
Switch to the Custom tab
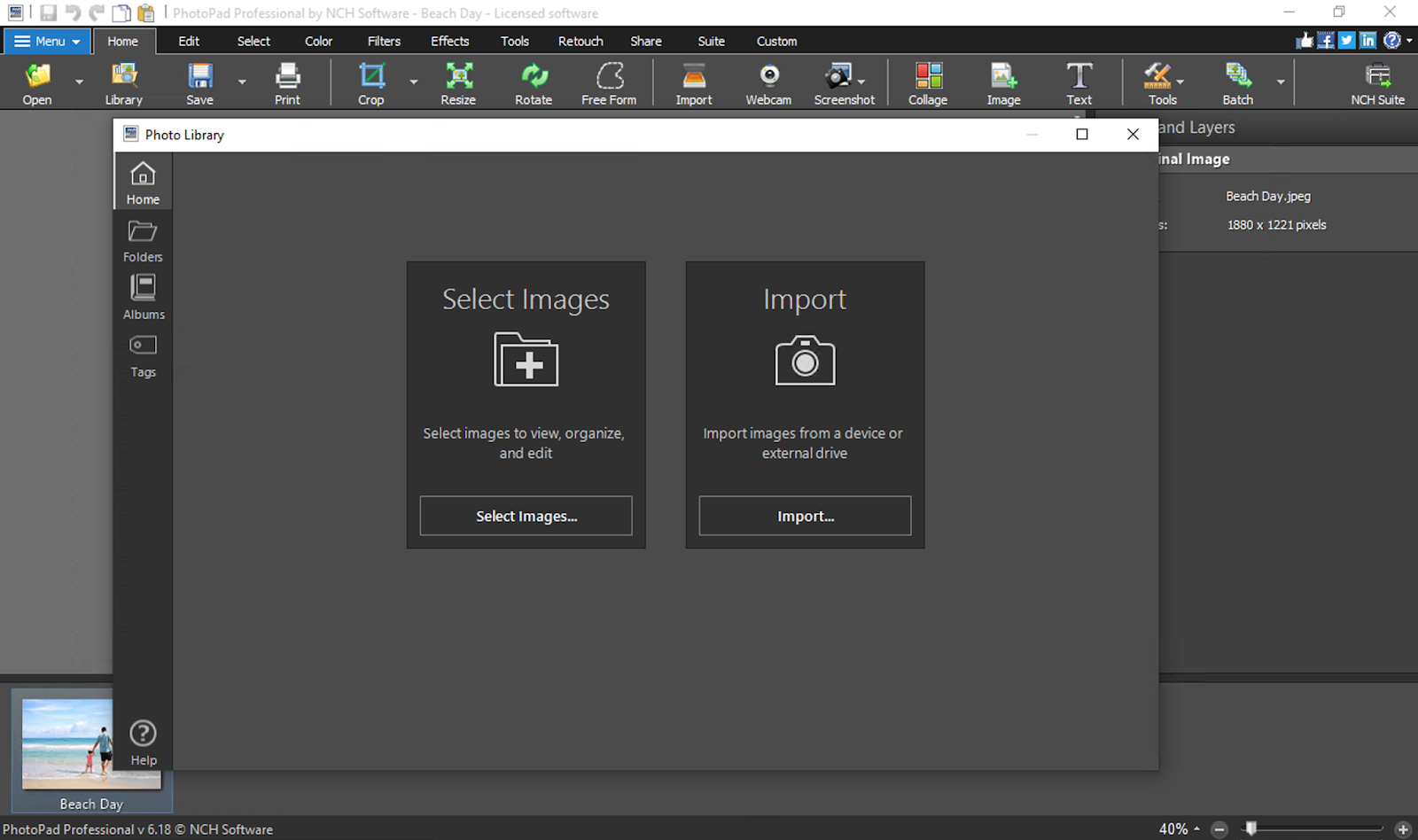pos(776,41)
